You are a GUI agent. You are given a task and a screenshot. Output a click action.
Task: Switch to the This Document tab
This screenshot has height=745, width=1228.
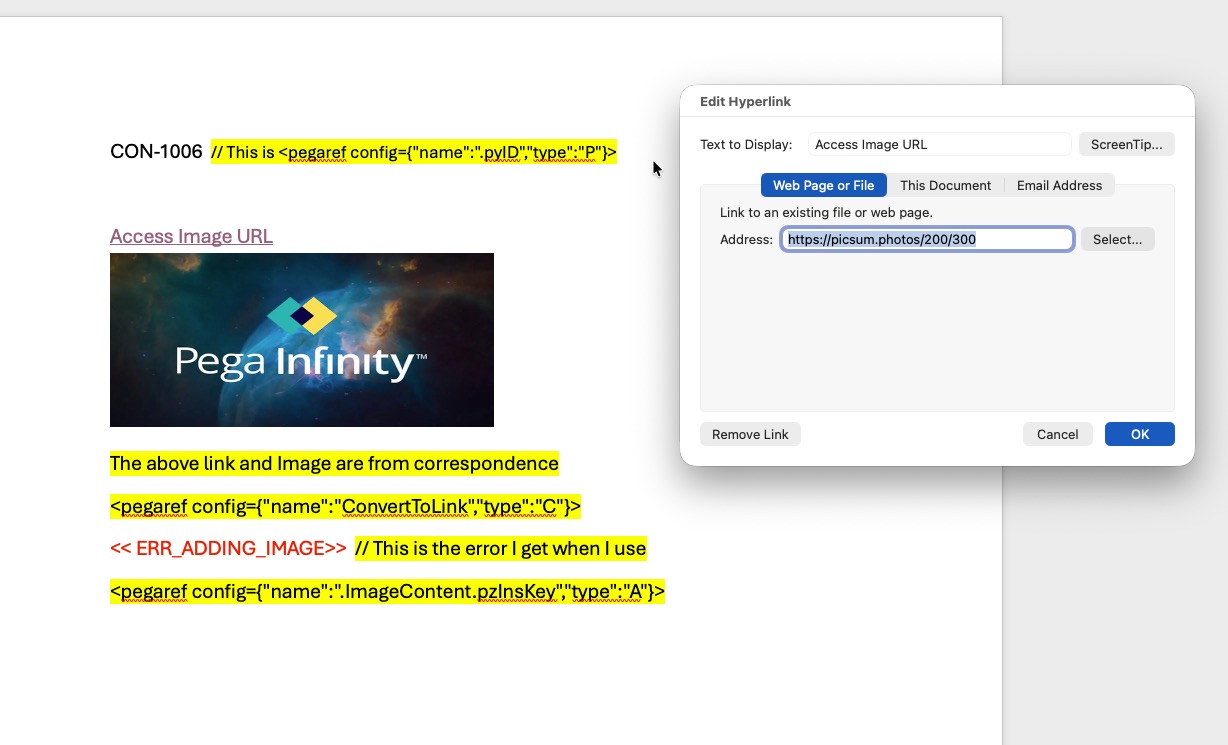945,185
